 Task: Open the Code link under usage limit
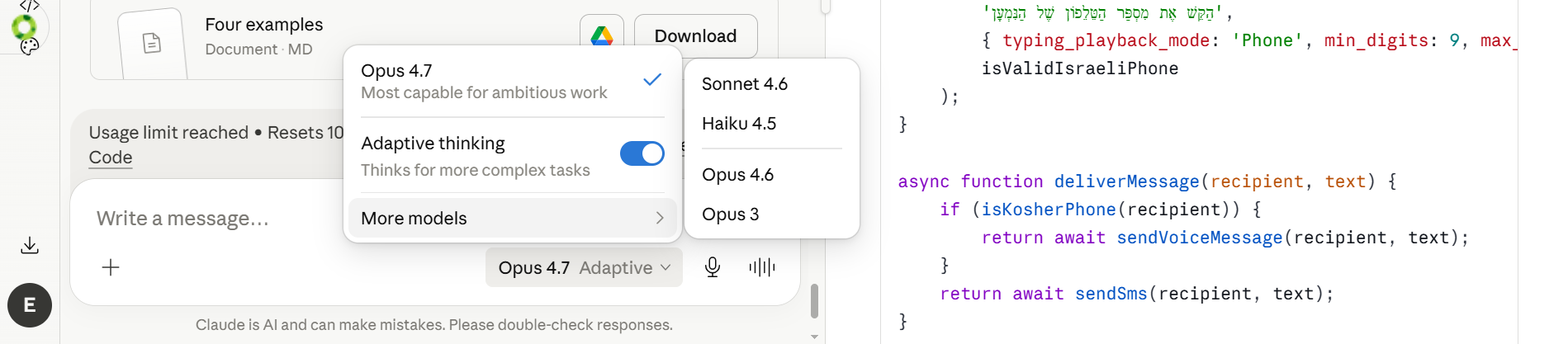[x=111, y=157]
